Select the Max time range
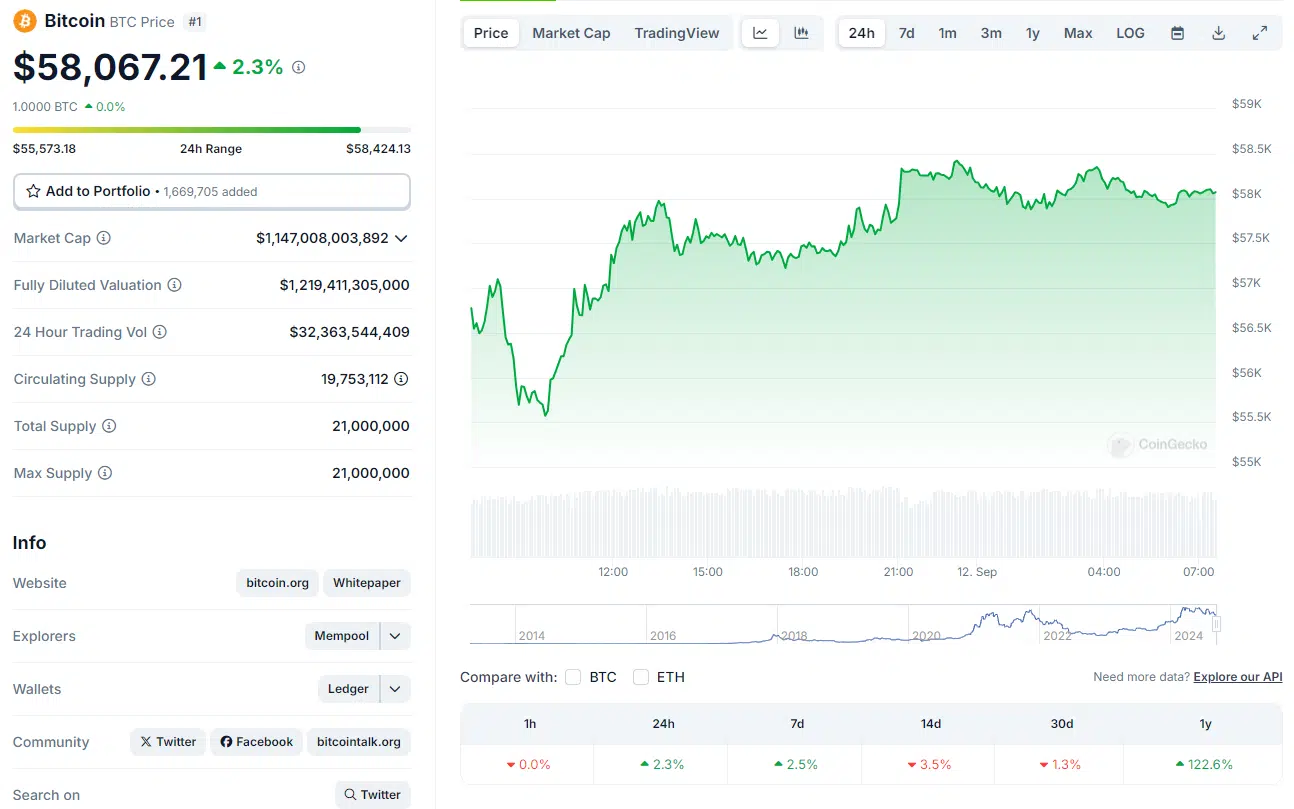 point(1078,33)
